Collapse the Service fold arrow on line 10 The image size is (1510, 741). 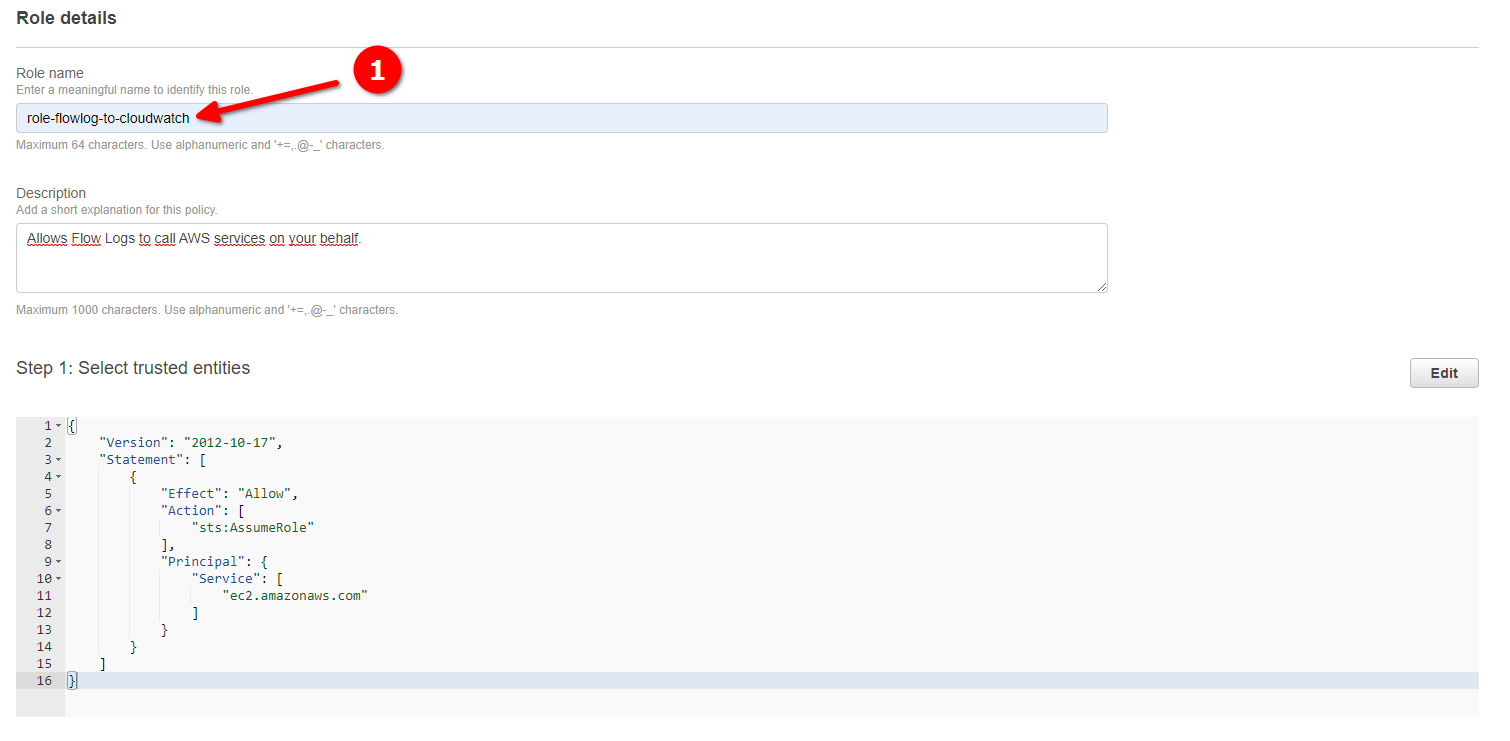(59, 579)
